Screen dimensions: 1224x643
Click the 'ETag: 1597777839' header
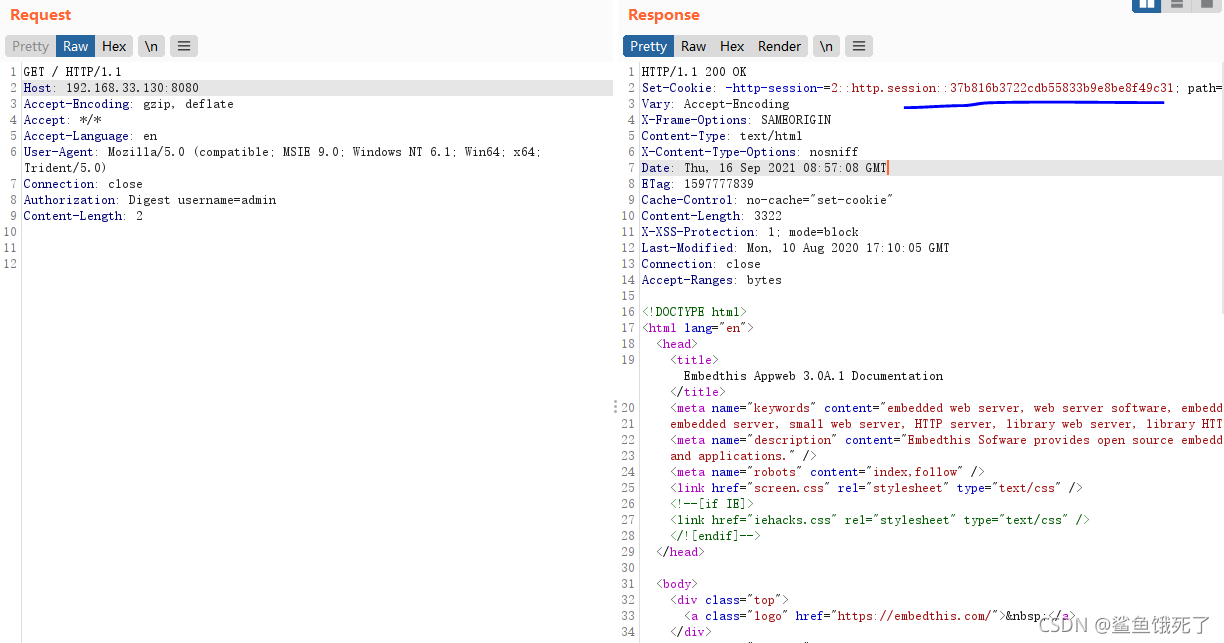[697, 184]
